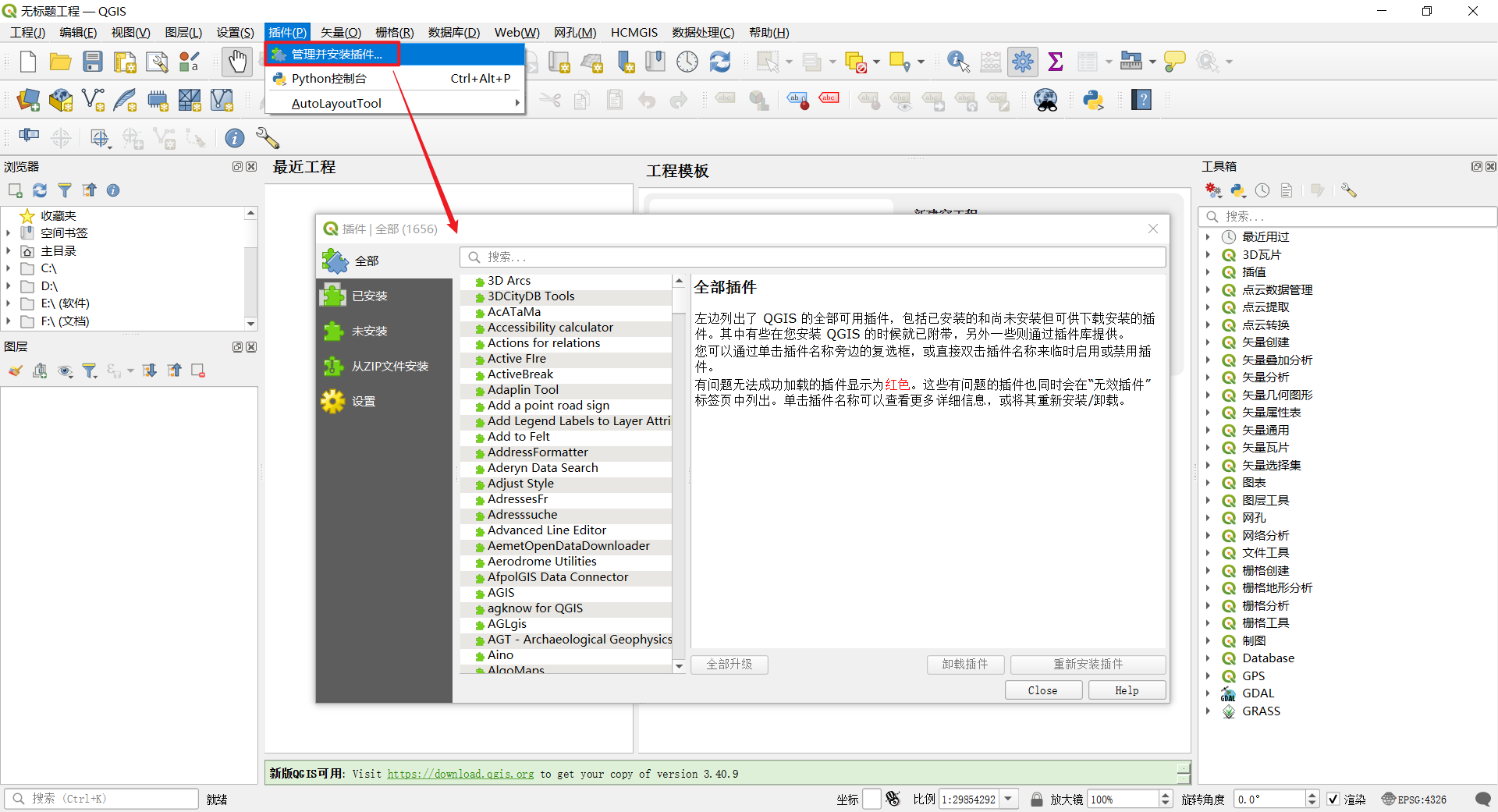The height and width of the screenshot is (812, 1498).
Task: Select 'Adjust Style' plugin in list
Action: [566, 484]
